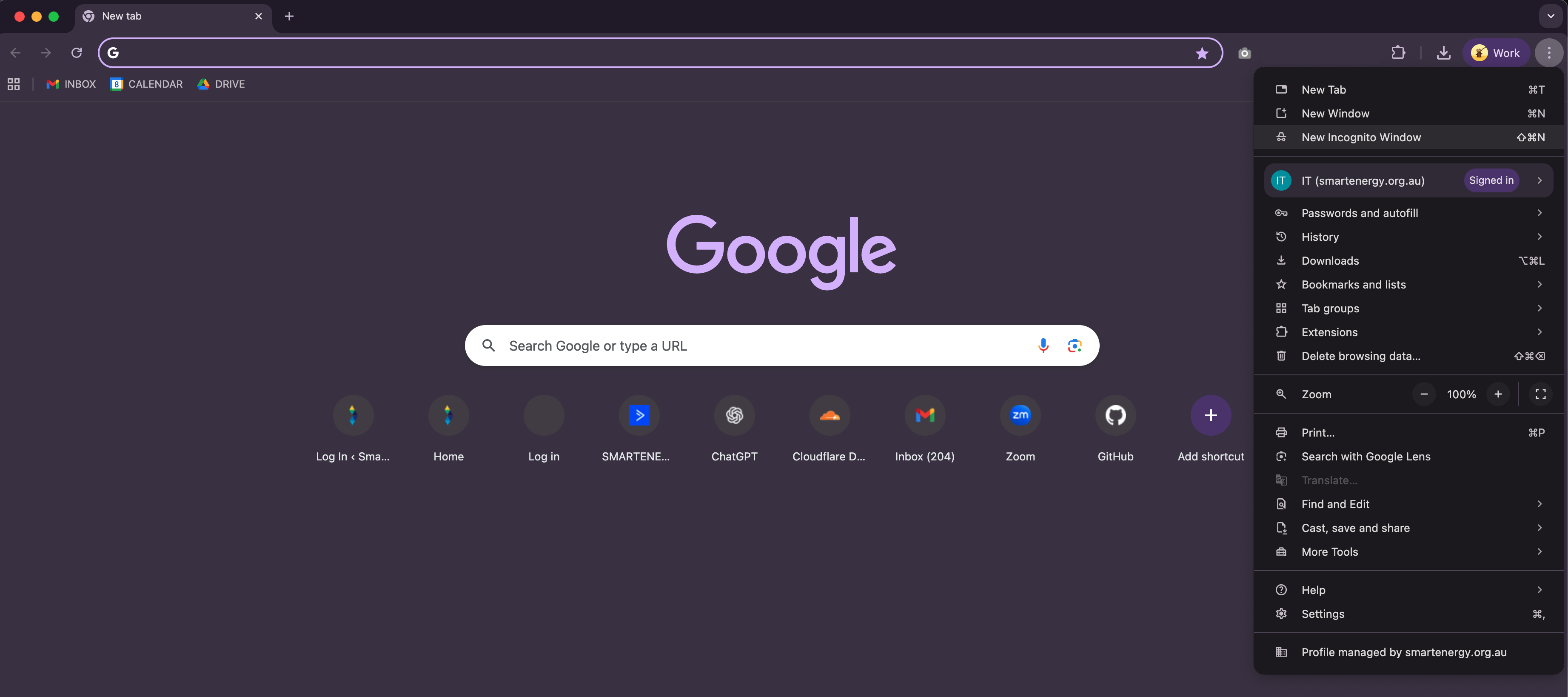Open the IT (smartenergy.org.au) profile row
1568x697 pixels.
coord(1408,180)
